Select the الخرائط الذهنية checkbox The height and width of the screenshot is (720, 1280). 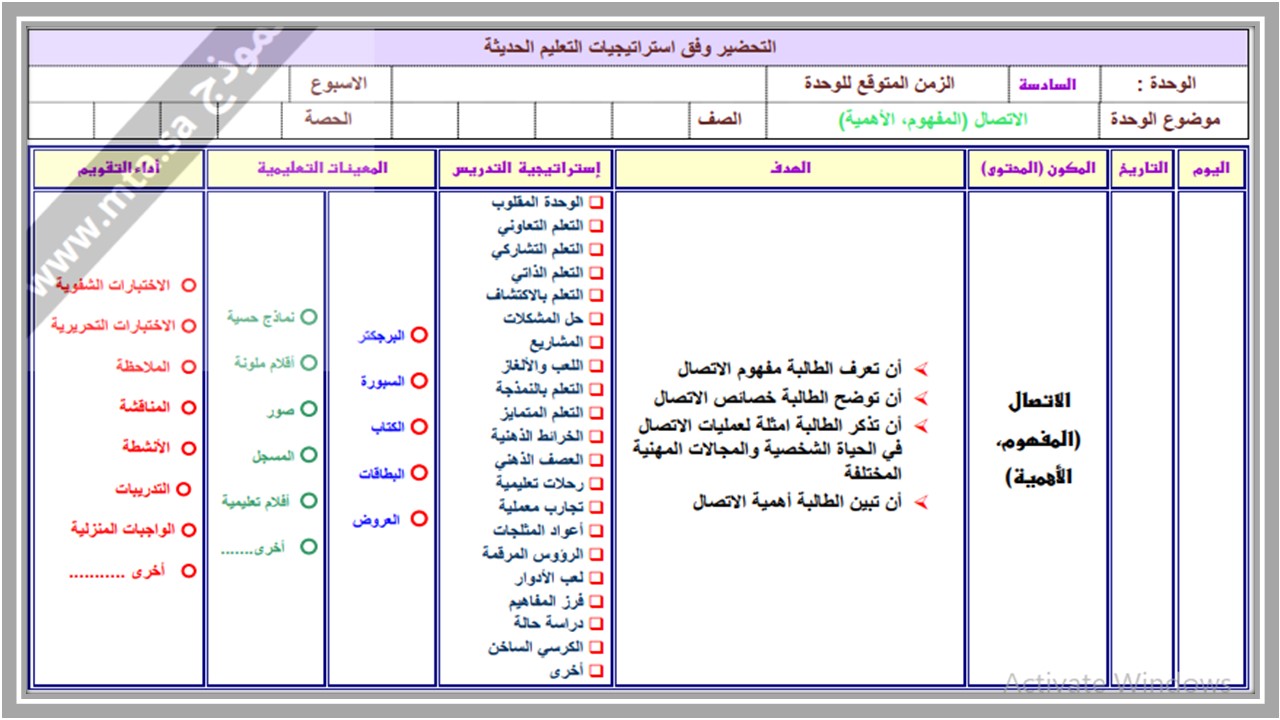coord(596,437)
